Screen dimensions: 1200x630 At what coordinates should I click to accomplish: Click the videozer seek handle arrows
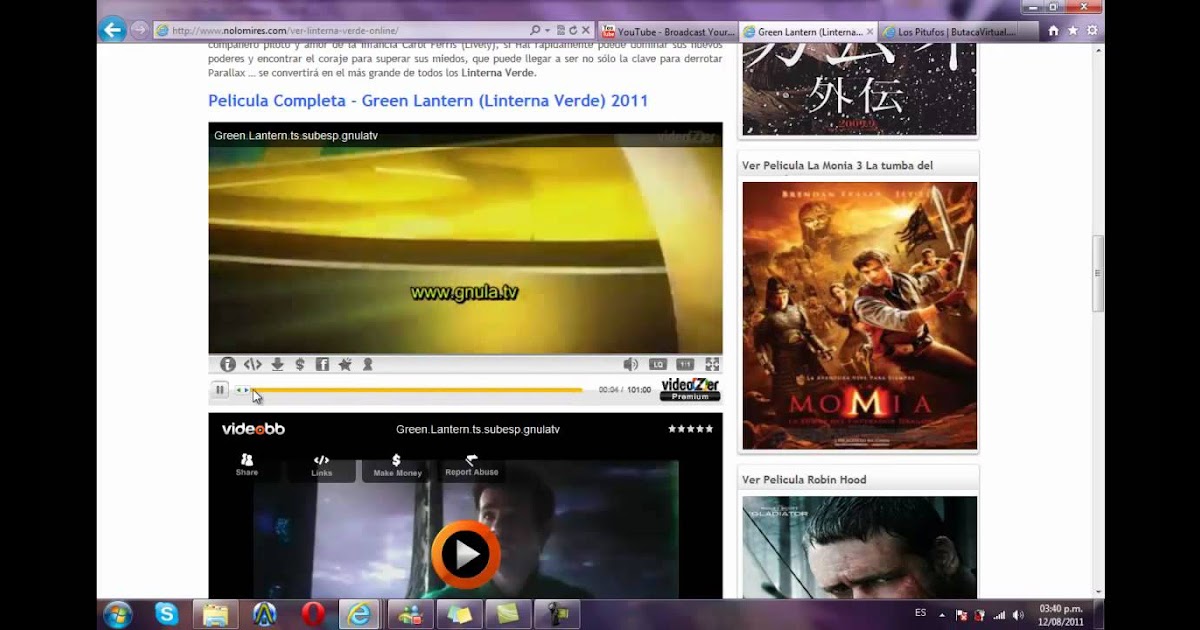243,390
